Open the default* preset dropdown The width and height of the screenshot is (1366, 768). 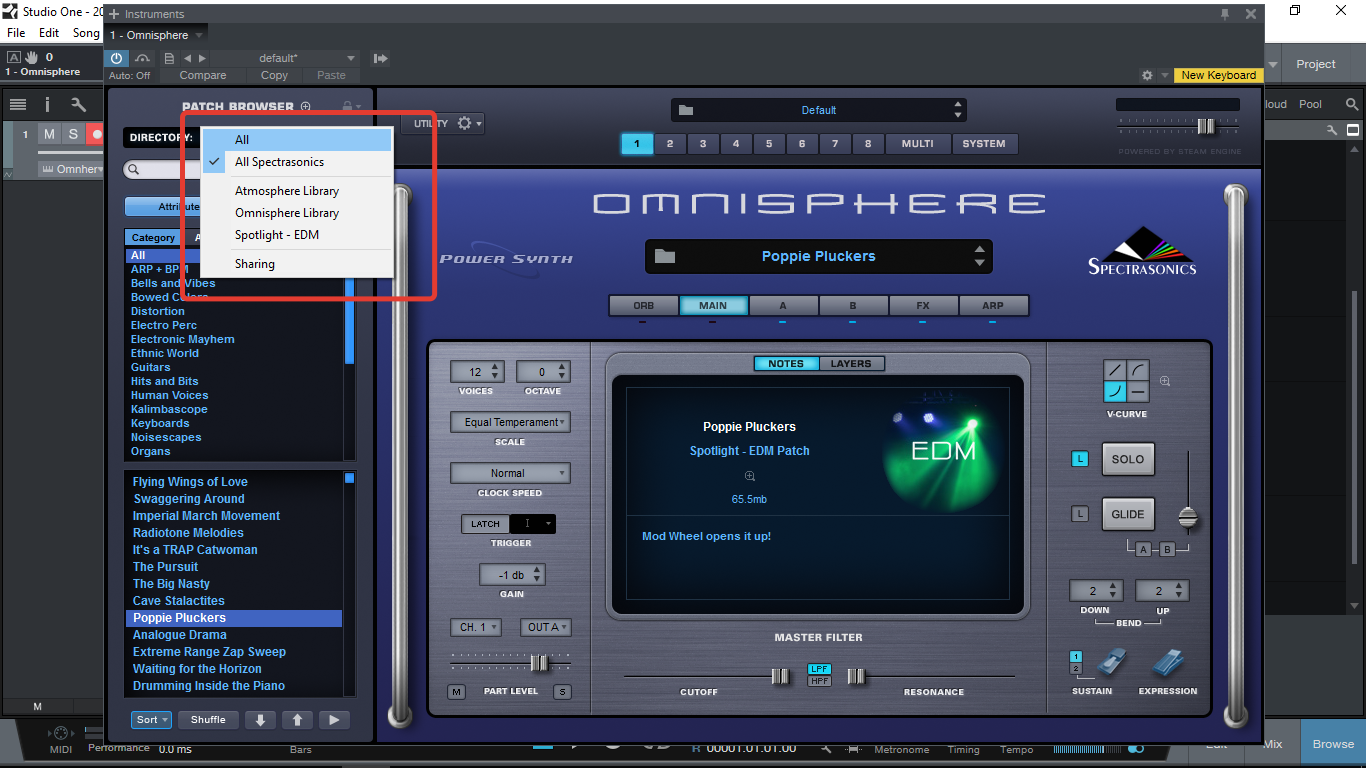pos(284,59)
